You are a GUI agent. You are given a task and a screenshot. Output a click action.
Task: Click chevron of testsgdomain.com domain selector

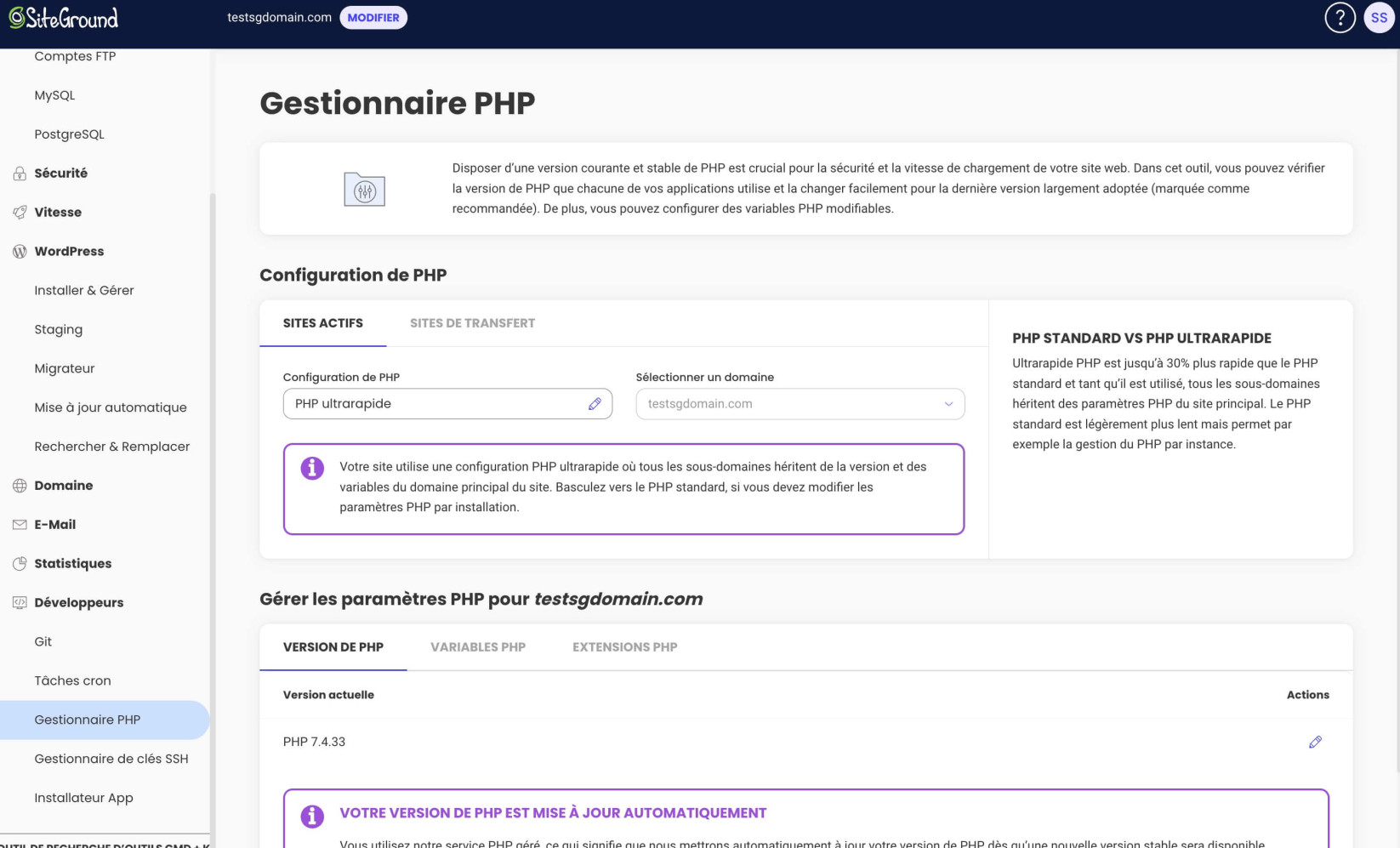[x=948, y=404]
